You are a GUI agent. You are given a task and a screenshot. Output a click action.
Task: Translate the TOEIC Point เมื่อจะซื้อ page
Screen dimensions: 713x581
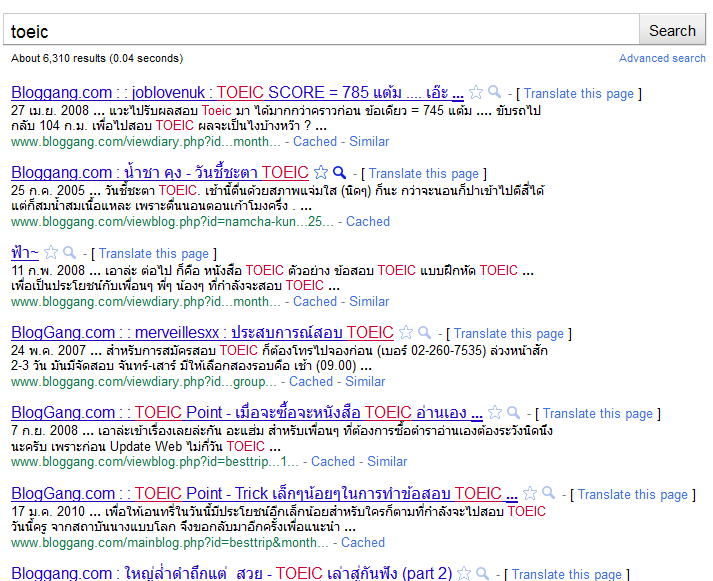598,414
